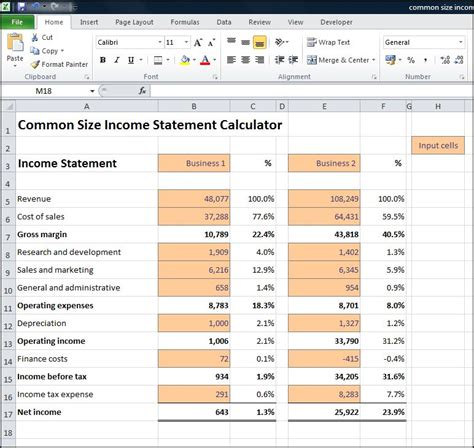Viewport: 474px width, 448px height.
Task: Select the Input cells legend cell
Action: [438, 146]
